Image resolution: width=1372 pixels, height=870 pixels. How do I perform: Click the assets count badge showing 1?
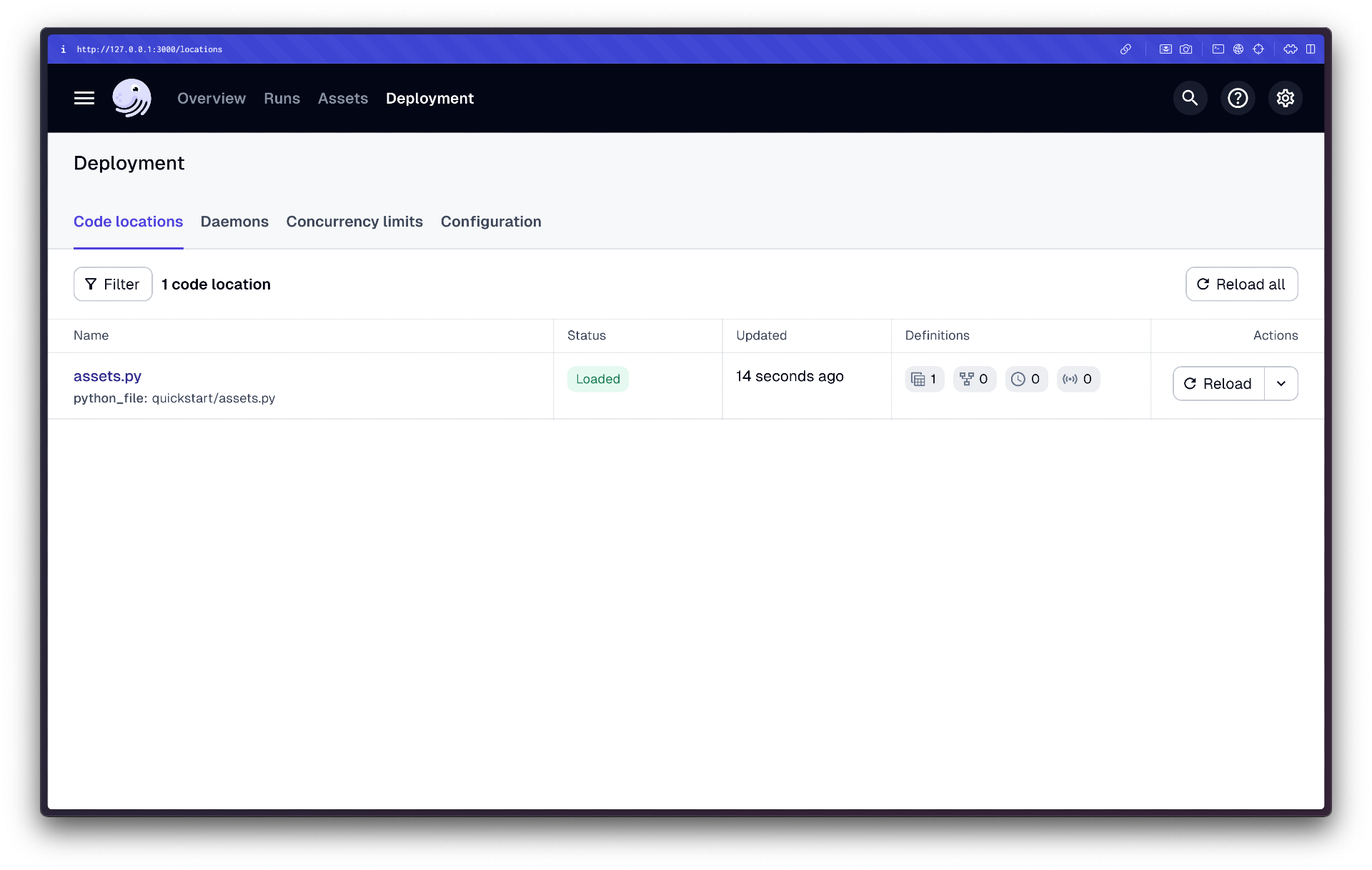(x=925, y=379)
